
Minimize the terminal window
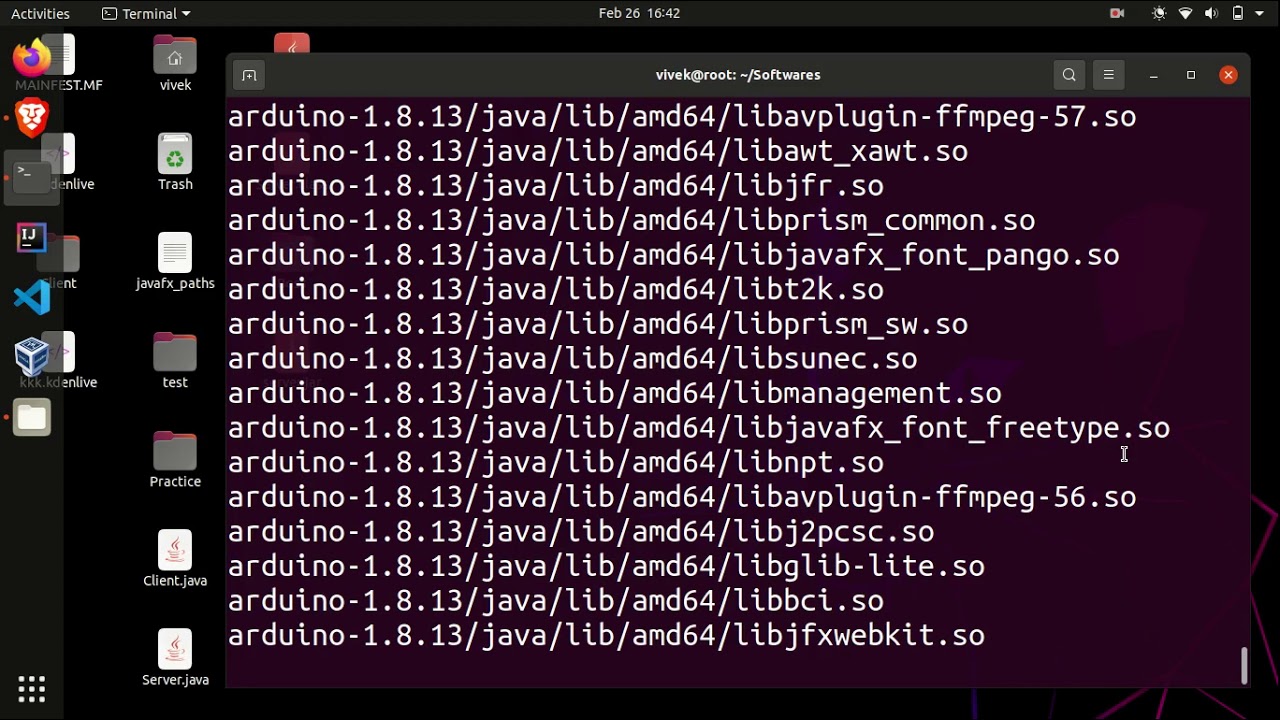[1153, 75]
